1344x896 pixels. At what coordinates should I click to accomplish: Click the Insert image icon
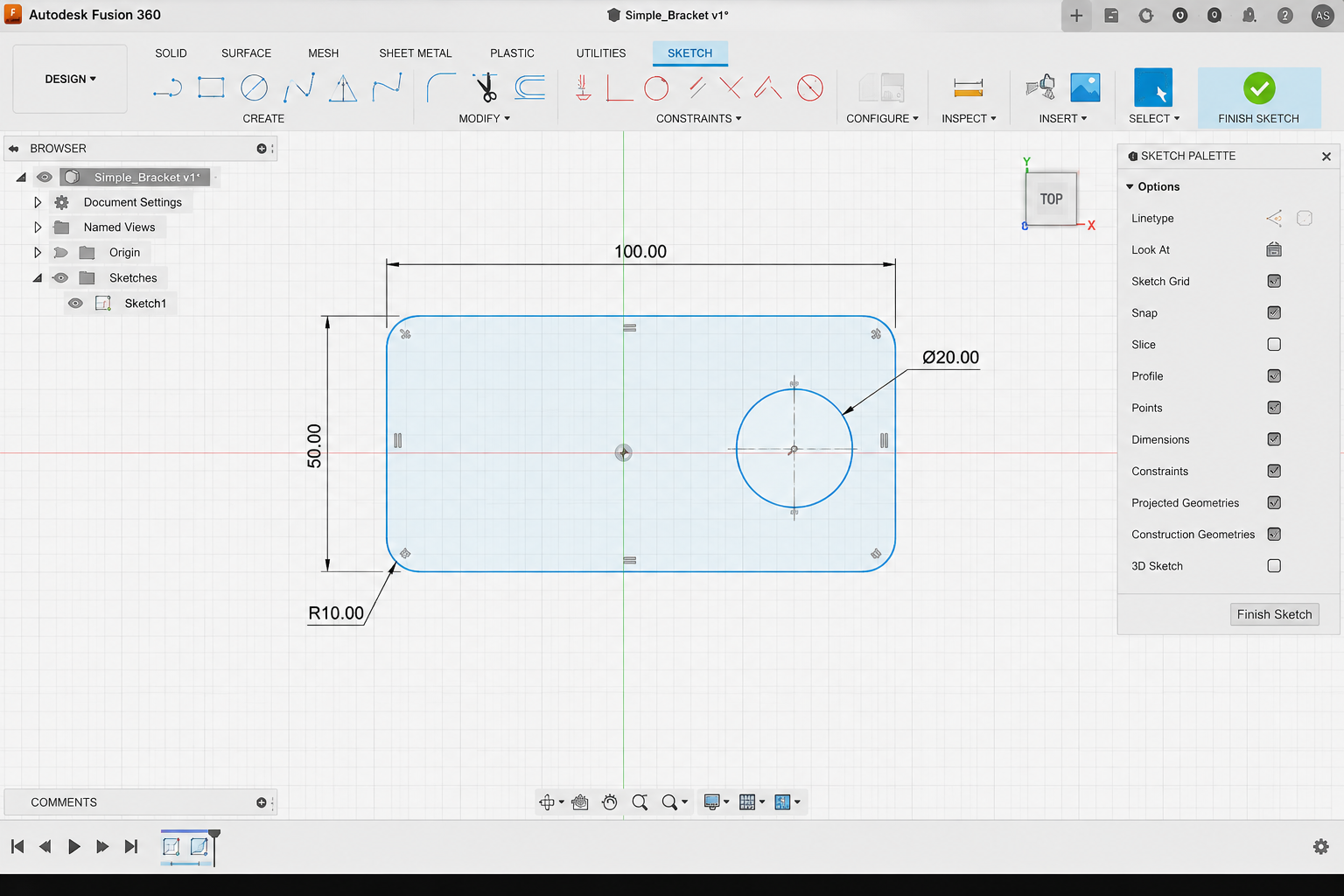click(x=1085, y=87)
